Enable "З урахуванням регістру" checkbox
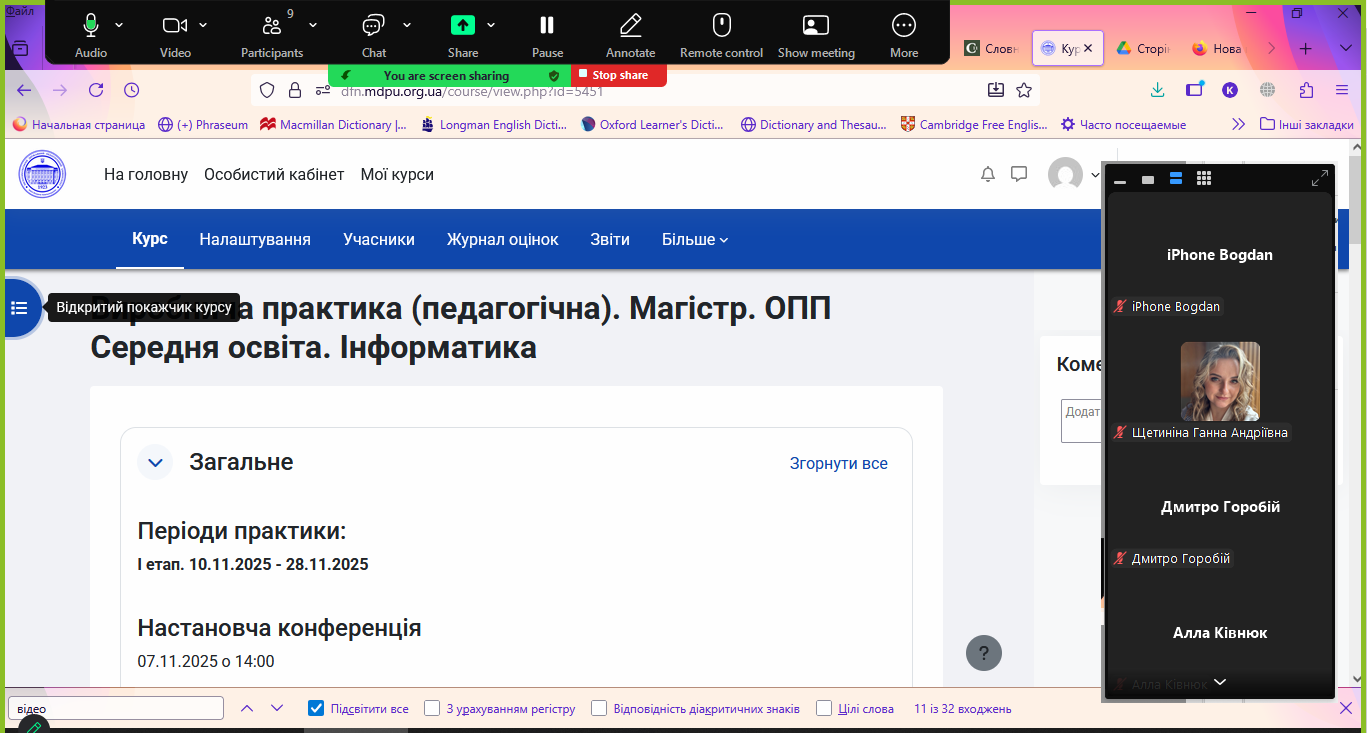The width and height of the screenshot is (1367, 733). tap(432, 709)
